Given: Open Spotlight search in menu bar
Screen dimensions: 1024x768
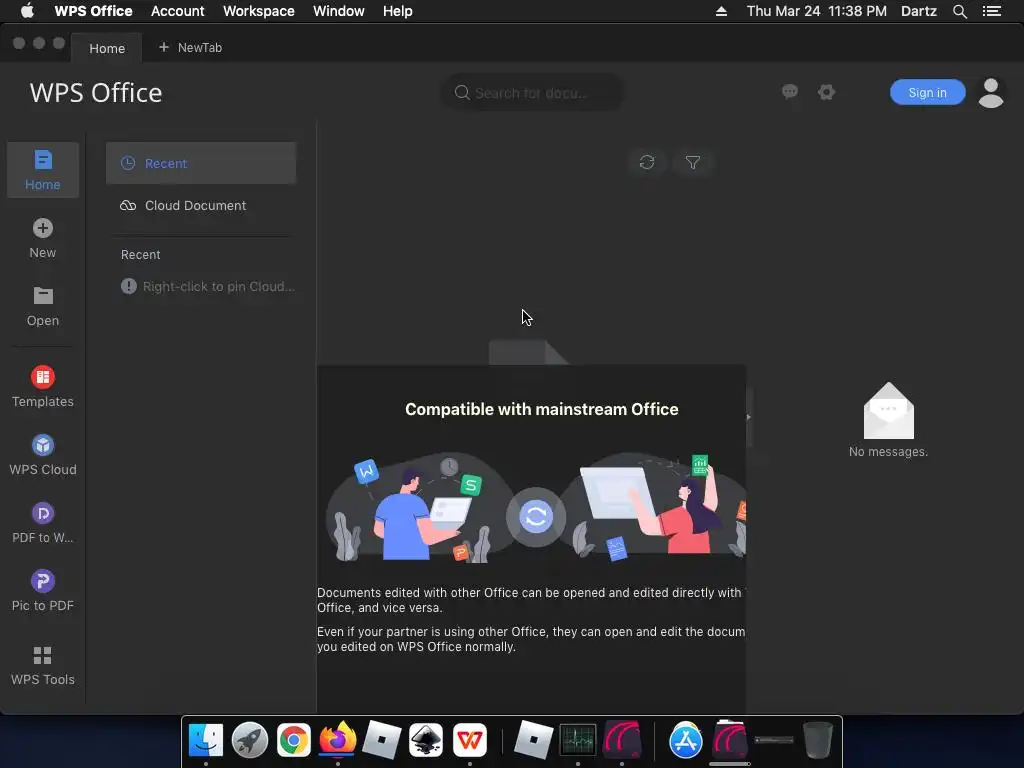Looking at the screenshot, I should point(960,11).
